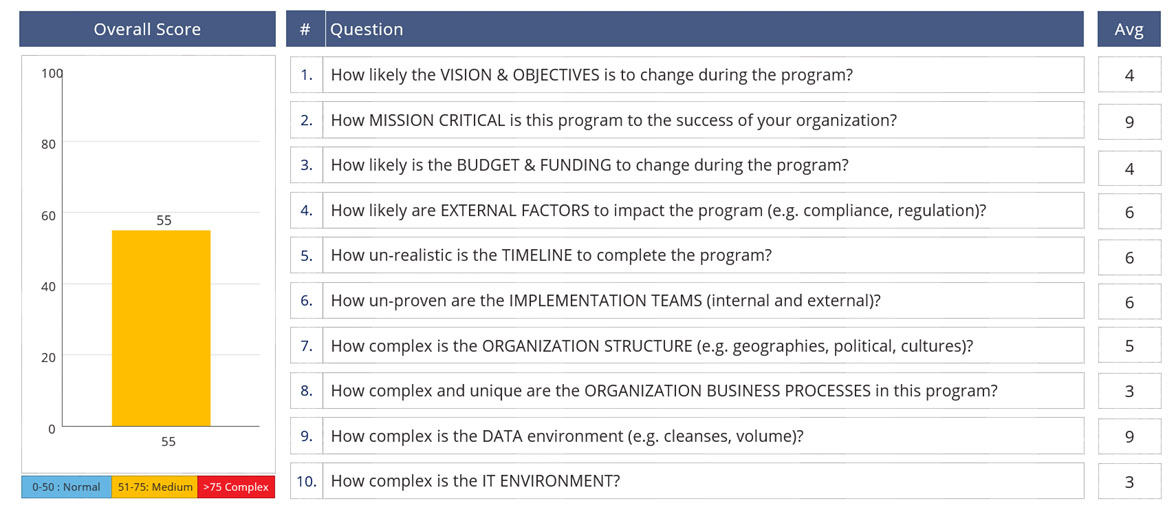Screen dimensions: 1176x521
Task: Click the Avg field for ORGANIZATION STRUCTURE
Action: tap(1129, 346)
